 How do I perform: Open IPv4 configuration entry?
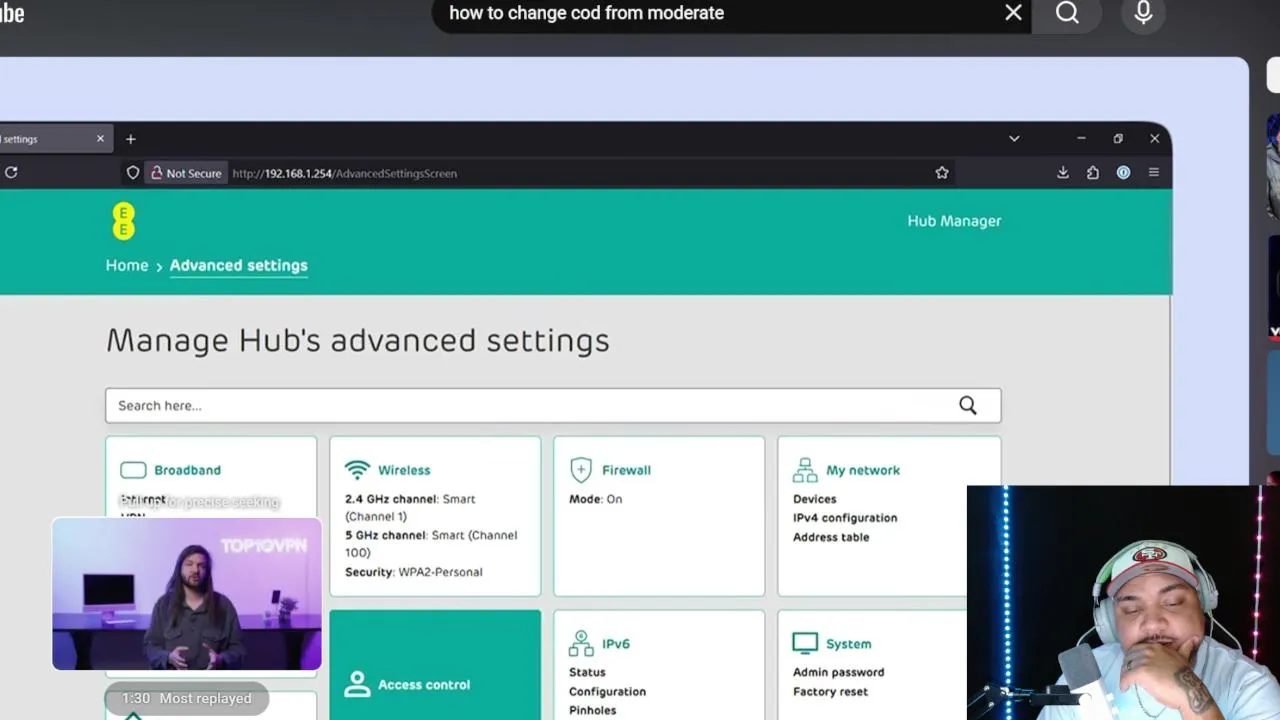[845, 518]
